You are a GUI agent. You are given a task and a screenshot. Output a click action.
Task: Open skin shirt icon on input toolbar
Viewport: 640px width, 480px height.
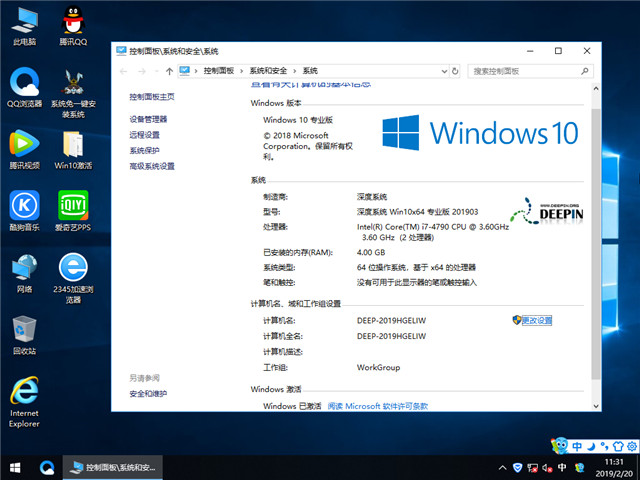618,446
